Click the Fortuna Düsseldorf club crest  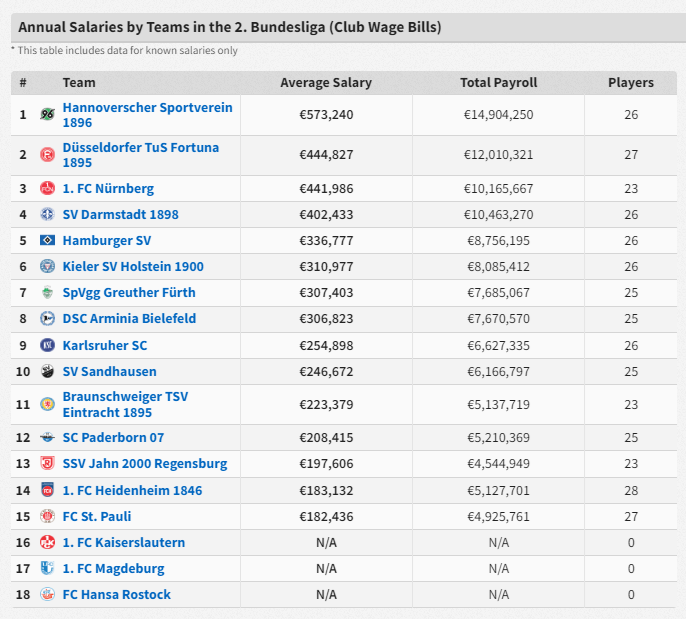47,154
